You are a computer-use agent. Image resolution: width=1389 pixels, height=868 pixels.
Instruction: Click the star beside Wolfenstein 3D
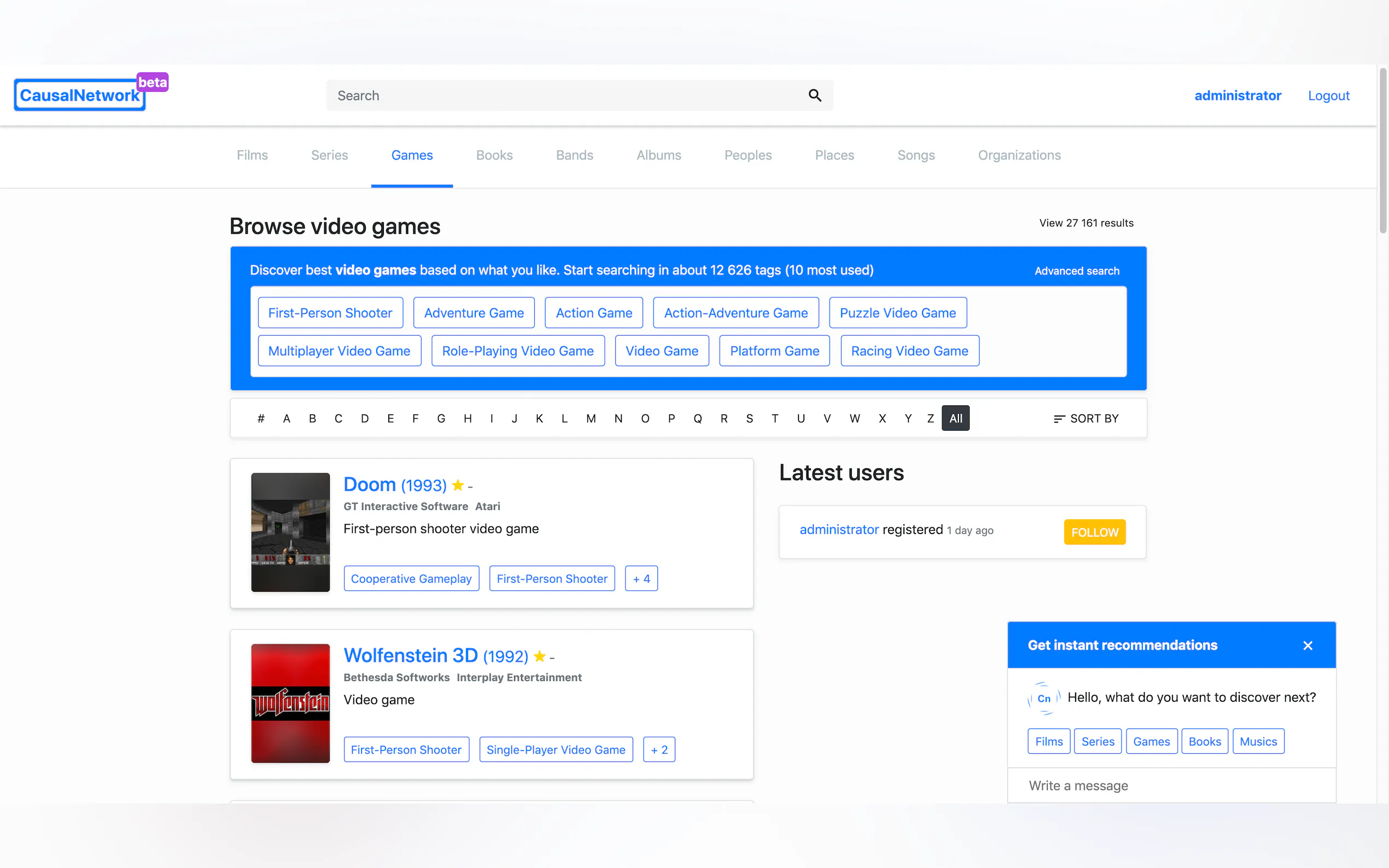(539, 656)
